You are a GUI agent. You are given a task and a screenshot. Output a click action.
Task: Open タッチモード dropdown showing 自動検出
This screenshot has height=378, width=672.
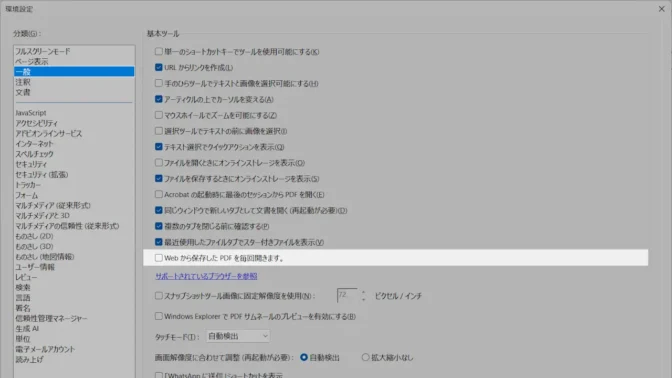click(x=238, y=336)
